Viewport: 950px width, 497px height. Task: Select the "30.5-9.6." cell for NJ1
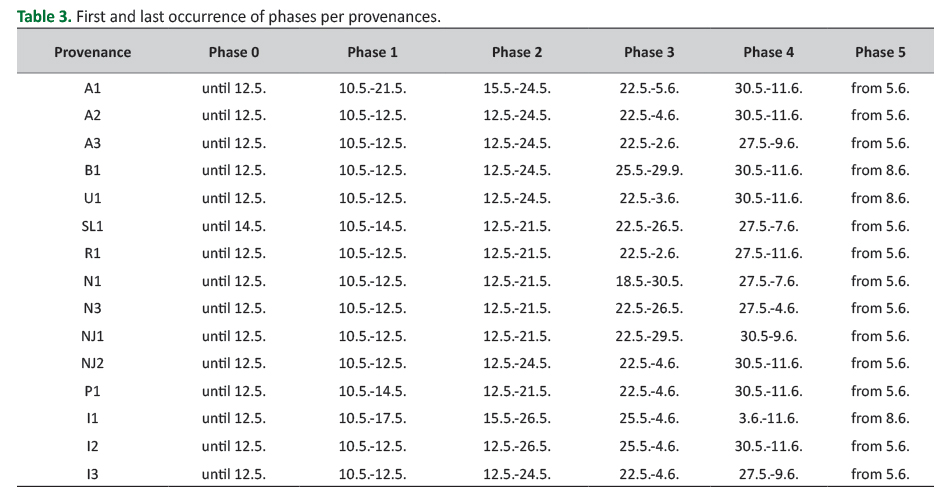coord(768,336)
